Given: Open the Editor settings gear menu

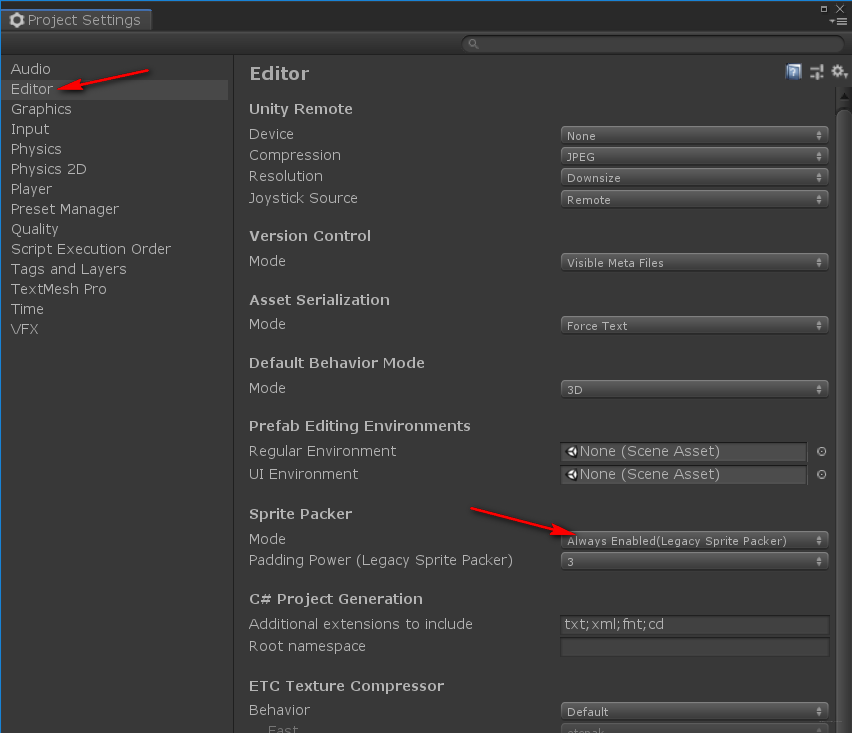Looking at the screenshot, I should point(839,72).
